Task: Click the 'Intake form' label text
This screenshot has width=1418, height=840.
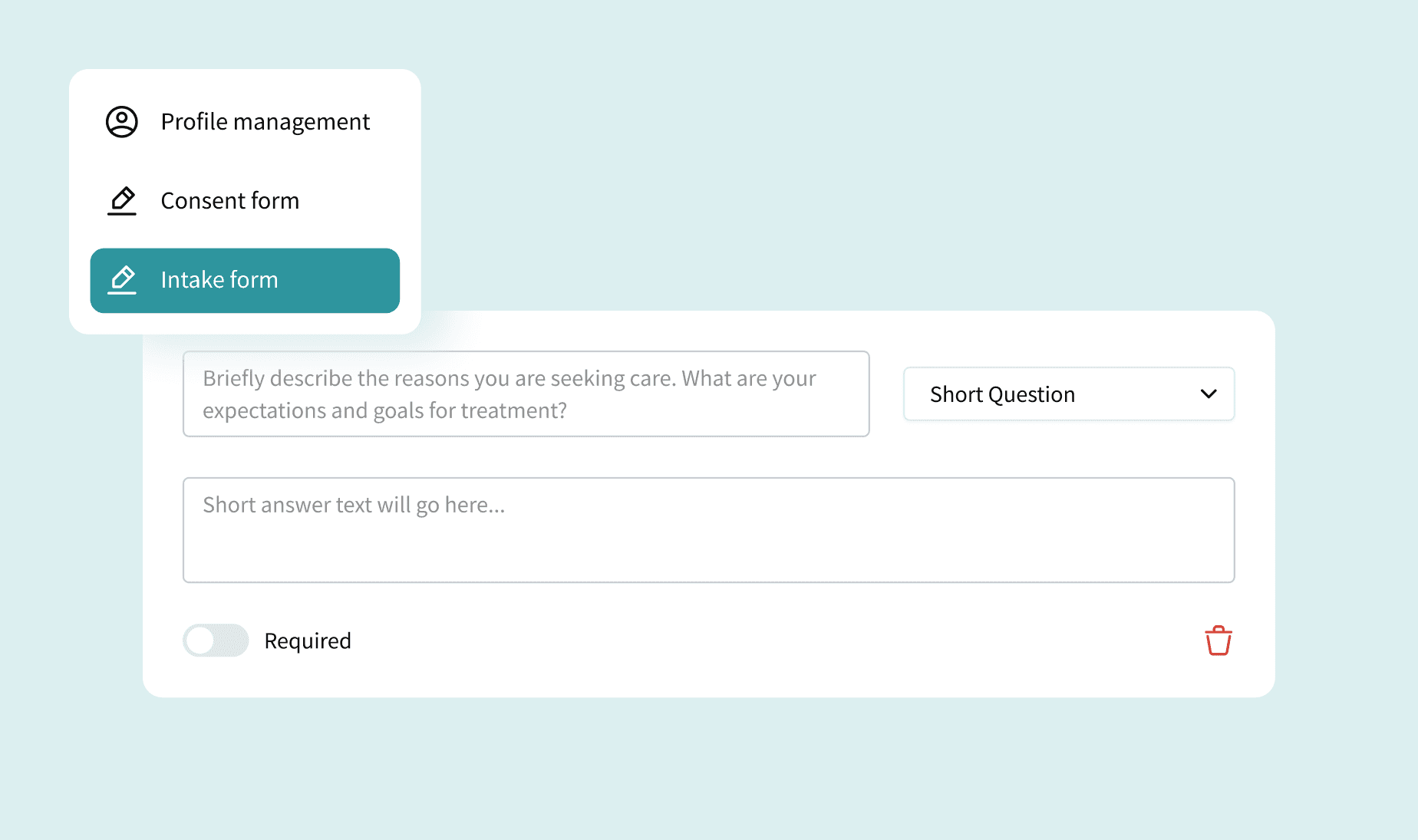Action: pos(219,280)
